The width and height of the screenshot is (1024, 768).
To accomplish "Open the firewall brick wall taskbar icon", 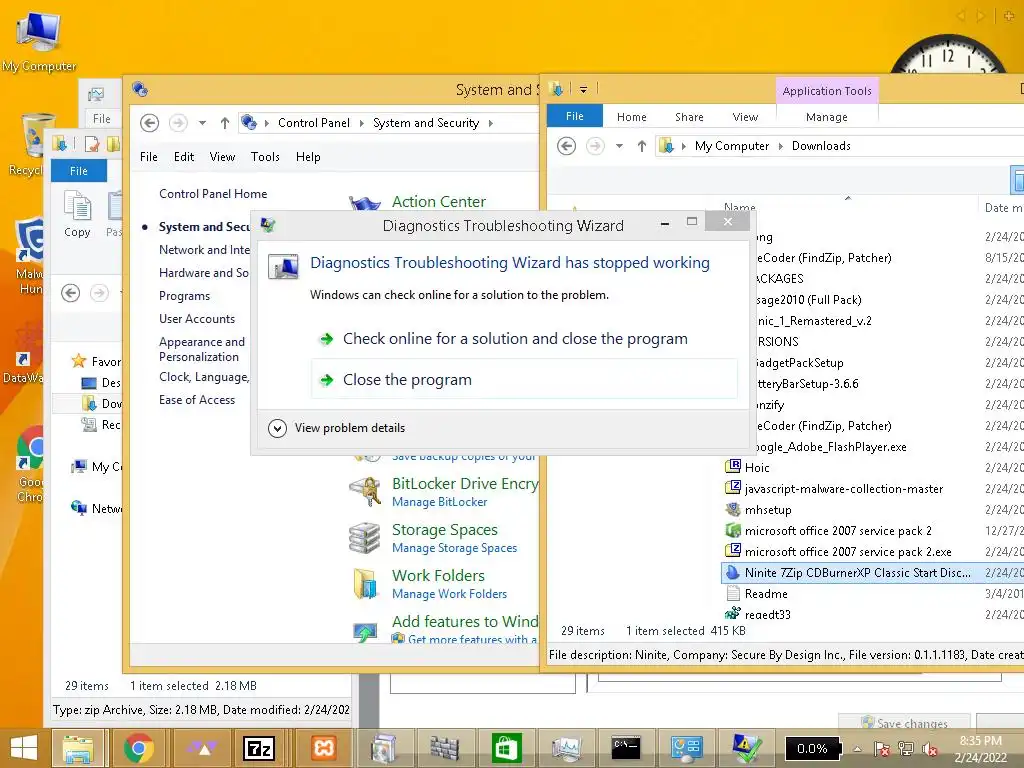I will (445, 748).
